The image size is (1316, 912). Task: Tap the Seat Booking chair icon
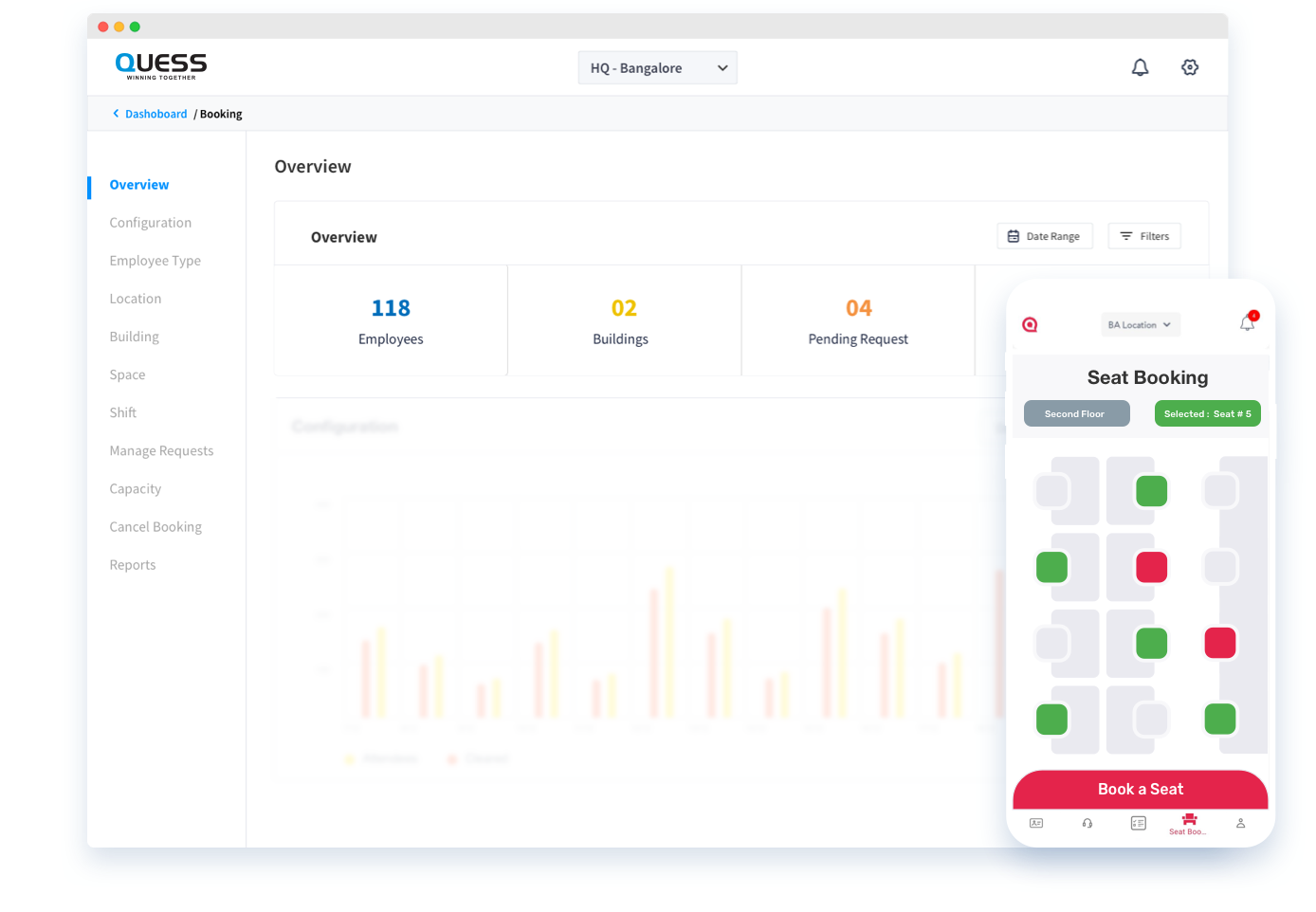point(1187,821)
